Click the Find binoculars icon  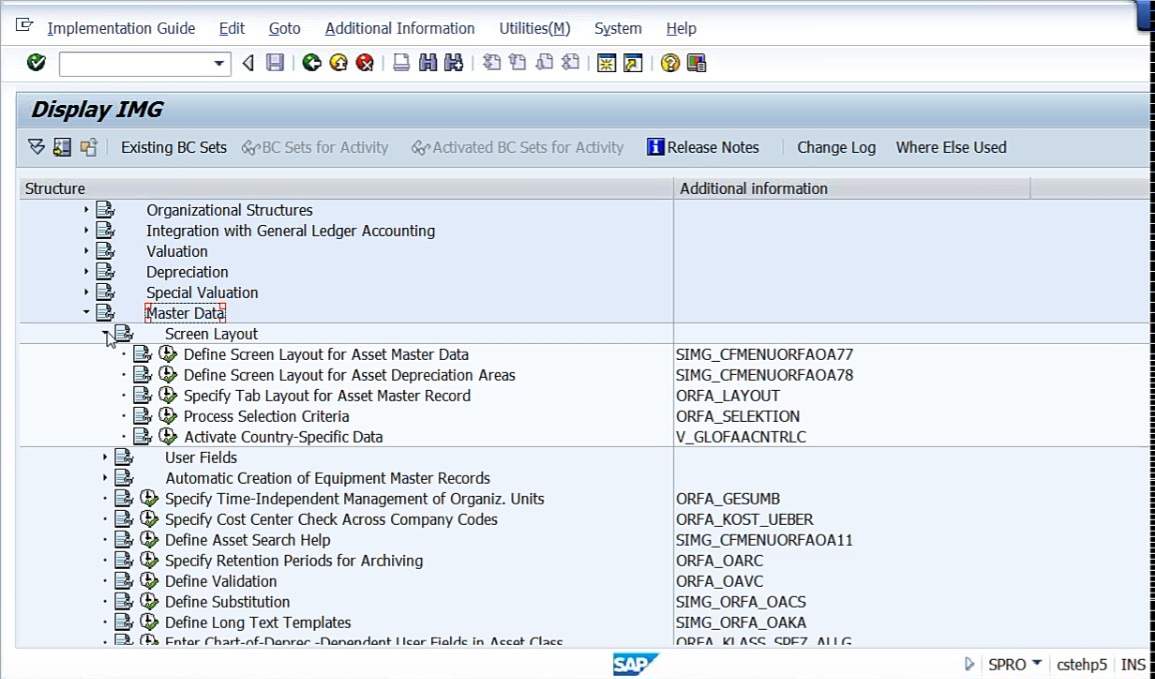tap(428, 63)
